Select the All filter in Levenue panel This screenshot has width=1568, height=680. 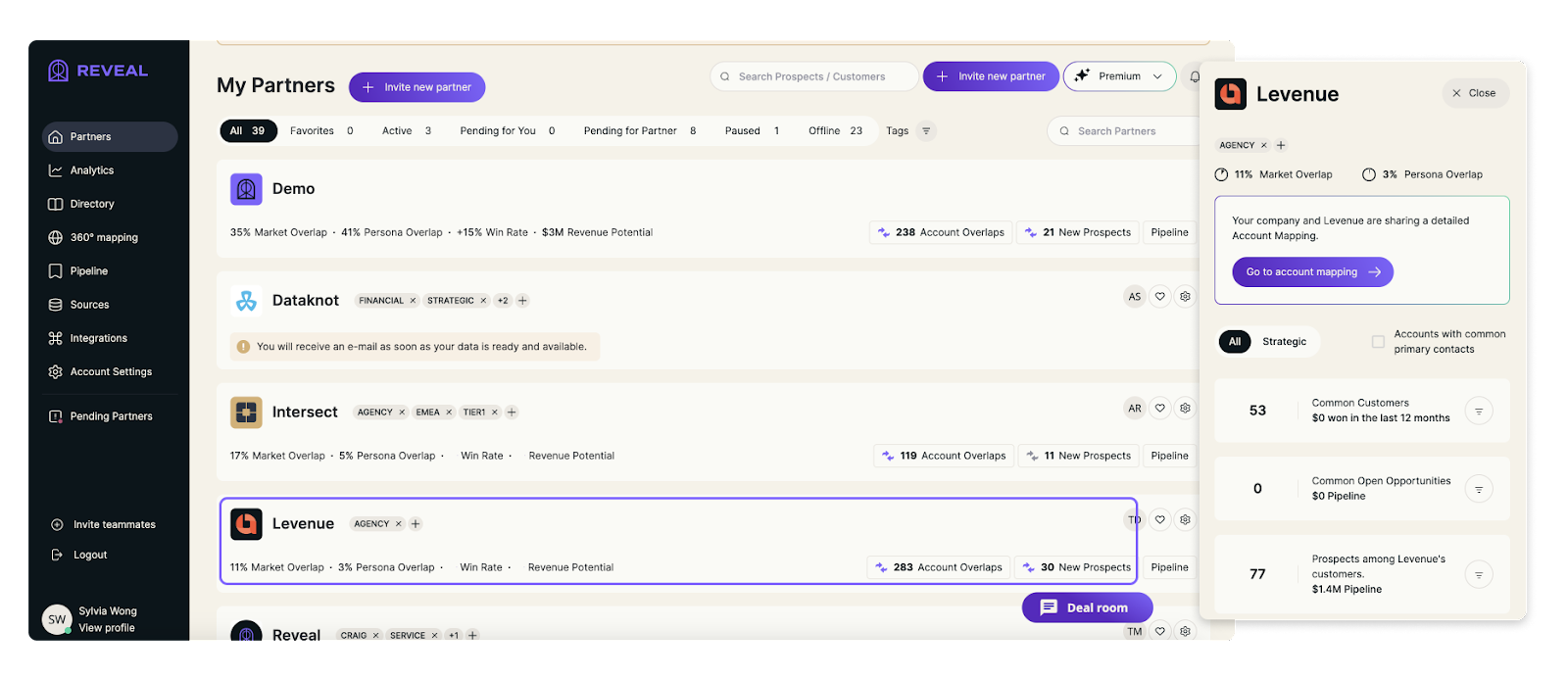pyautogui.click(x=1235, y=342)
